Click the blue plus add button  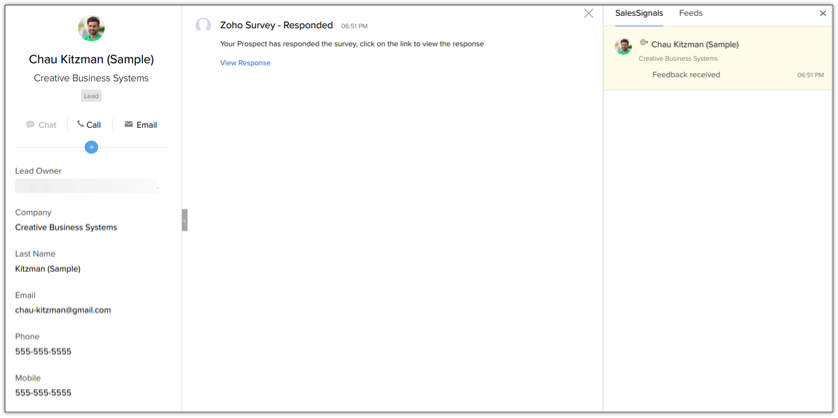[x=91, y=147]
